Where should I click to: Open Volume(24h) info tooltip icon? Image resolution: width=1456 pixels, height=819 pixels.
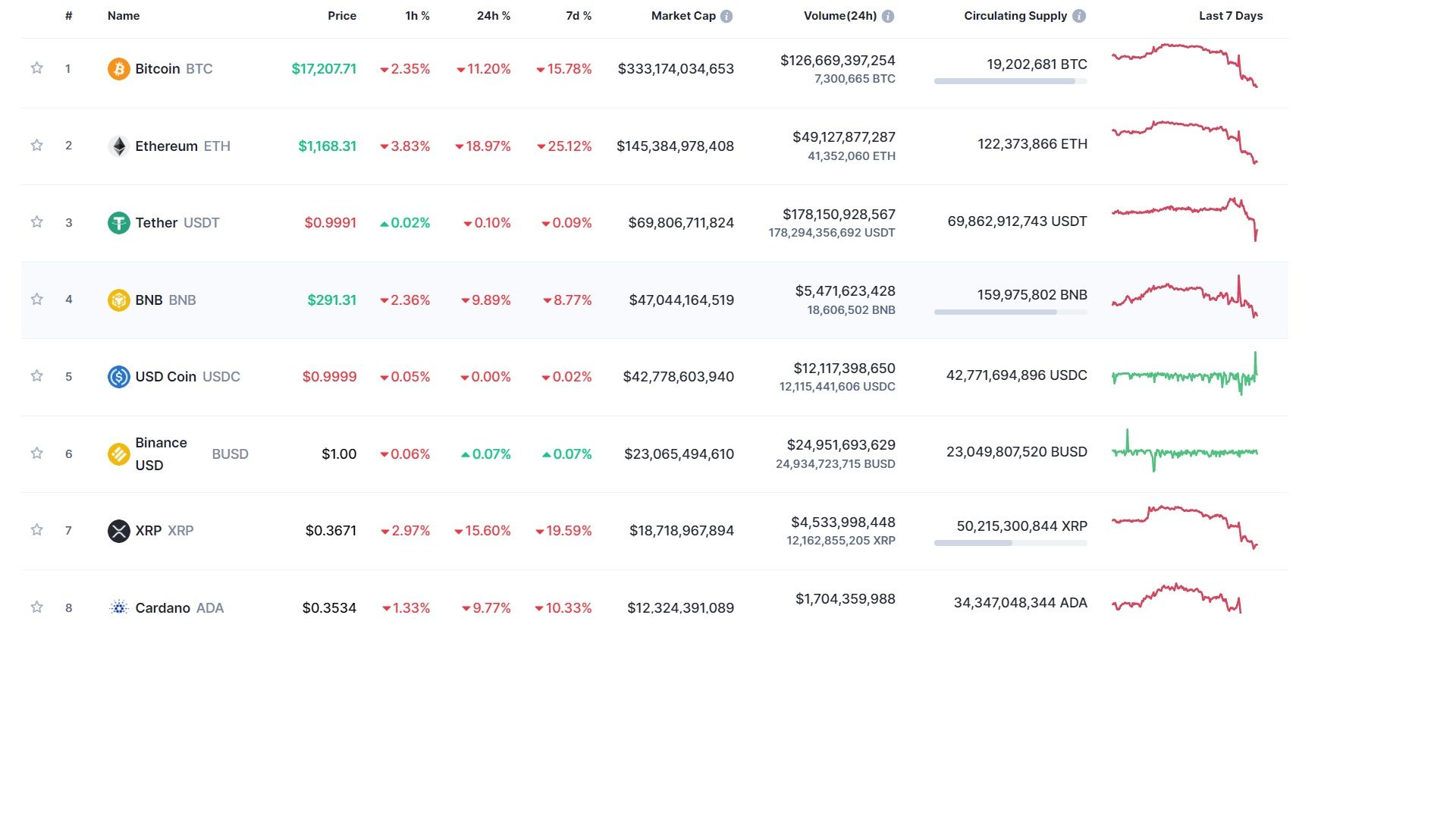[x=888, y=16]
